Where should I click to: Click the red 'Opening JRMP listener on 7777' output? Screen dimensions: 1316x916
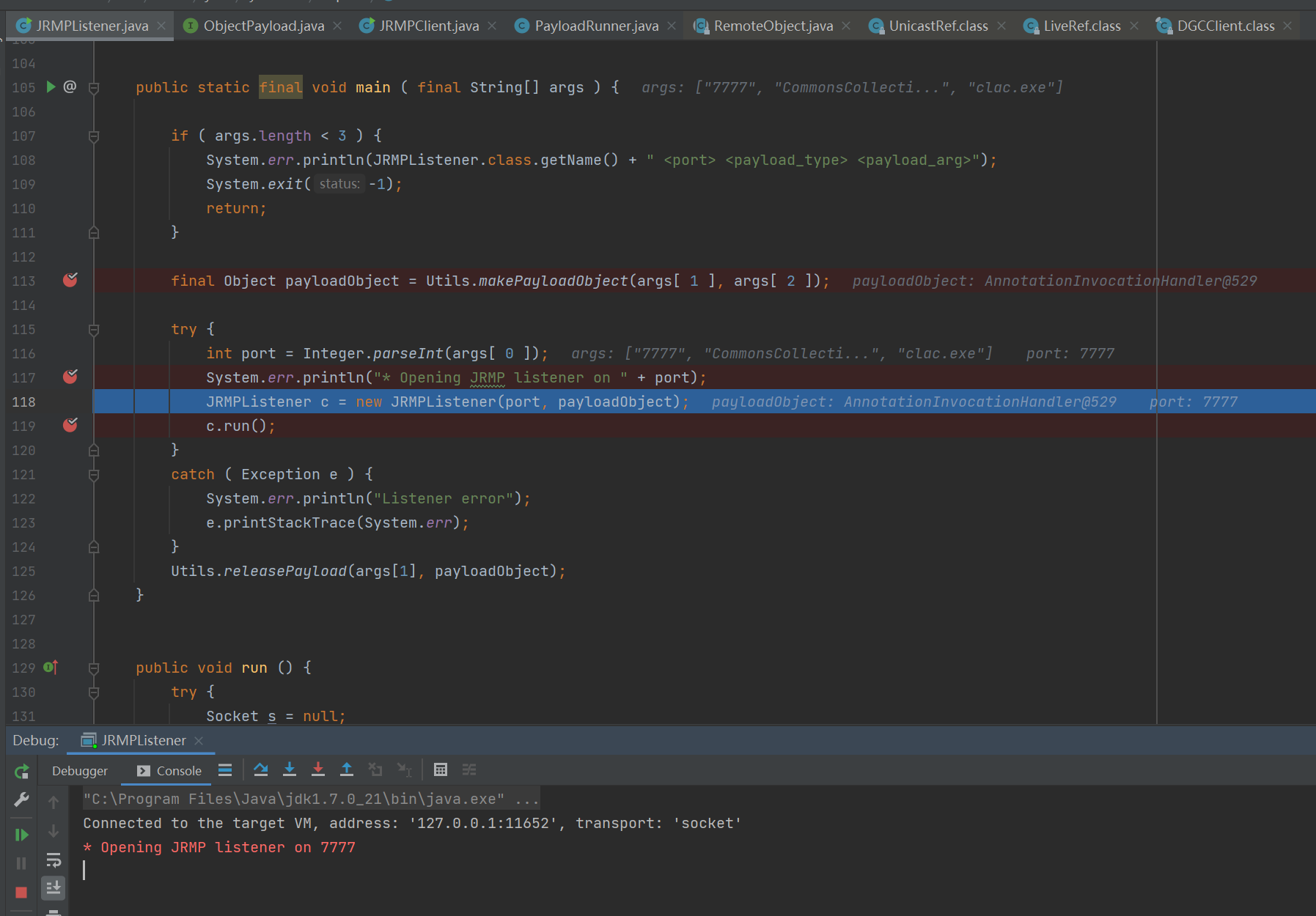pos(219,847)
